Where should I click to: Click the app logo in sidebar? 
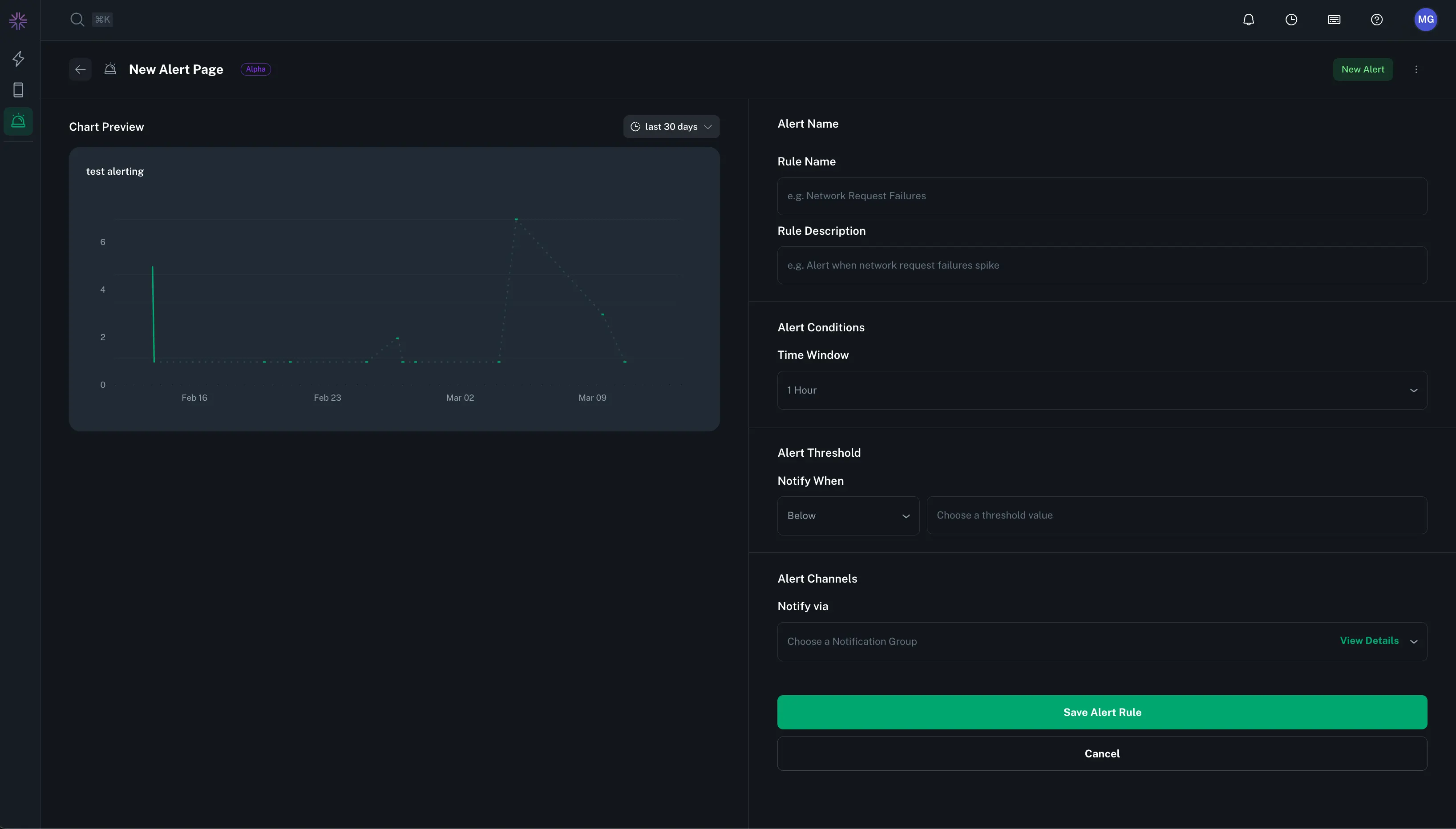pyautogui.click(x=18, y=21)
